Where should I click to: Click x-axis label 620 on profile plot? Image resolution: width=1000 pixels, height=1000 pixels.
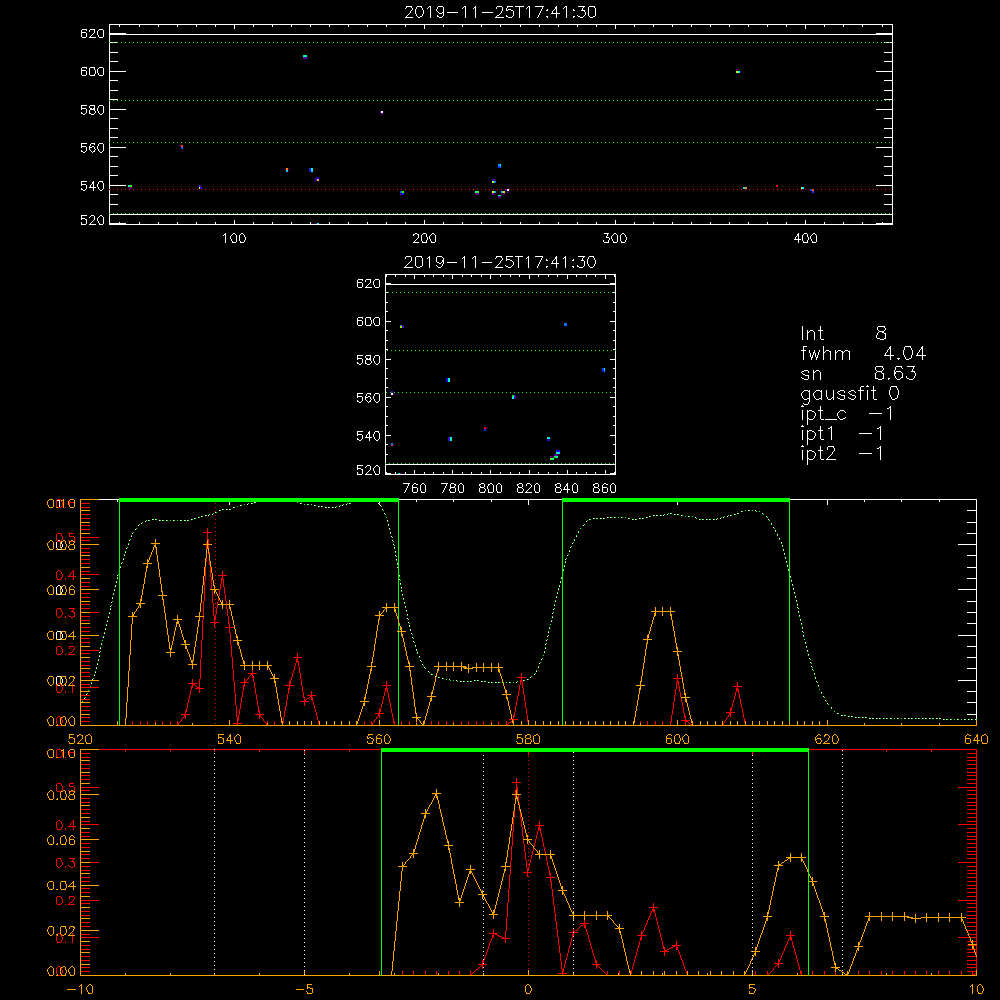pos(827,740)
